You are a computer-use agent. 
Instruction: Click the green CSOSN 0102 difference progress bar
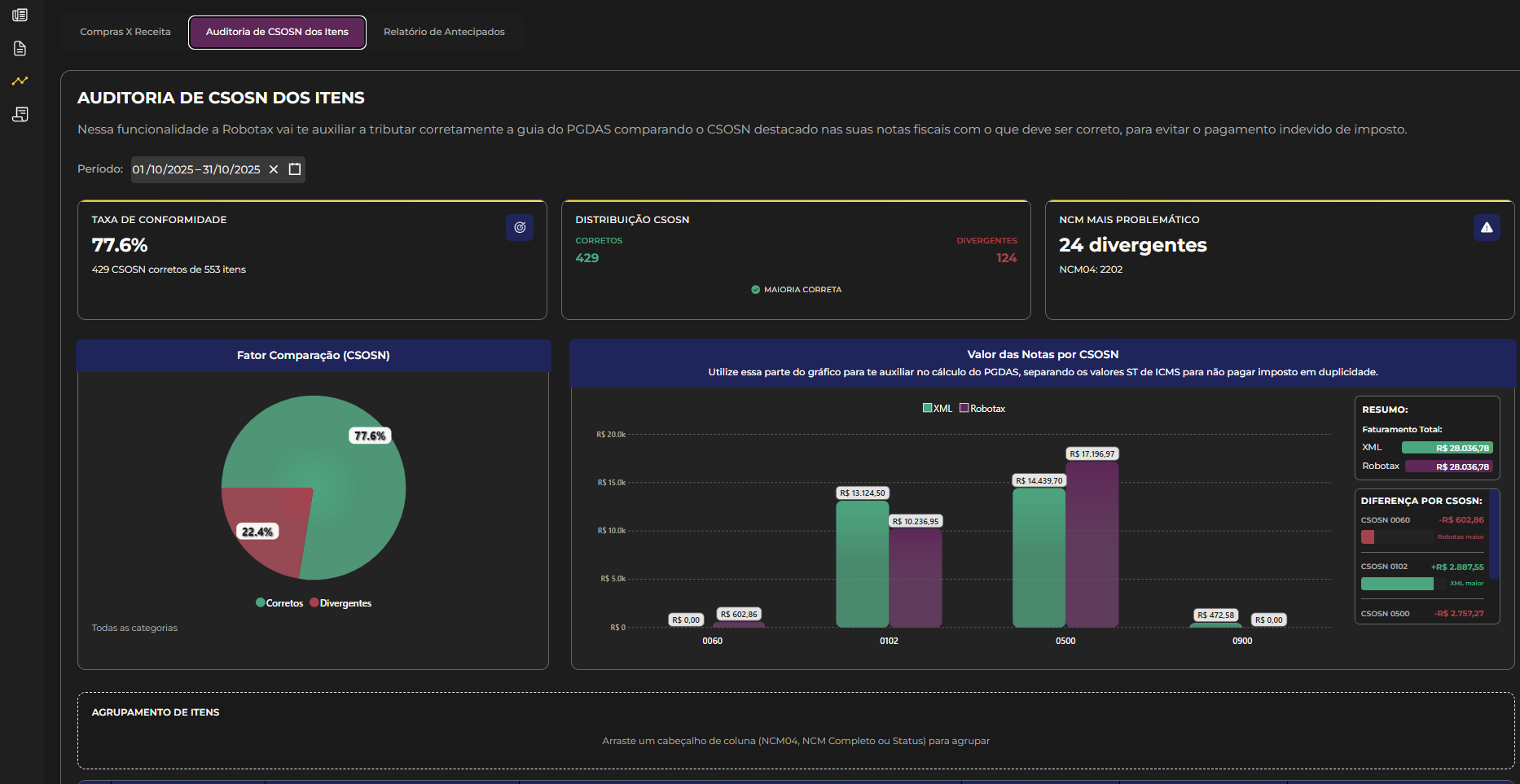pos(1397,584)
